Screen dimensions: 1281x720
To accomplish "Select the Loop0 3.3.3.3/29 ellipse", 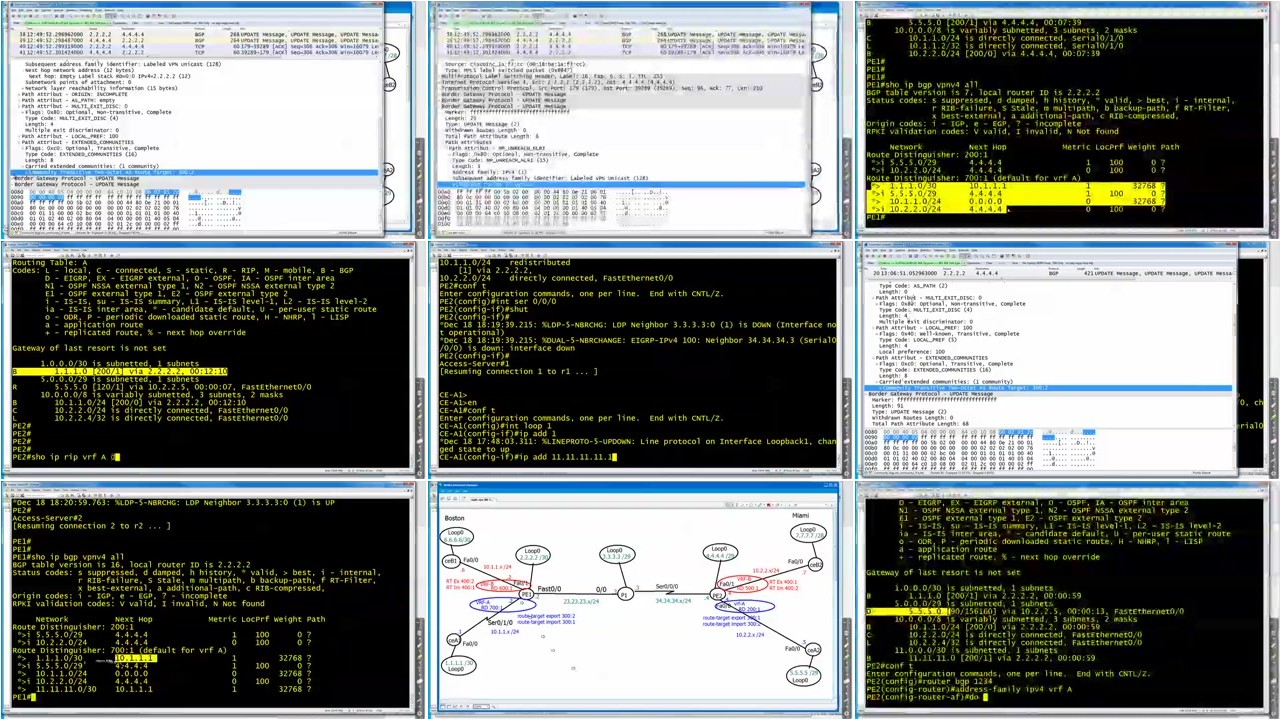I will click(x=617, y=554).
